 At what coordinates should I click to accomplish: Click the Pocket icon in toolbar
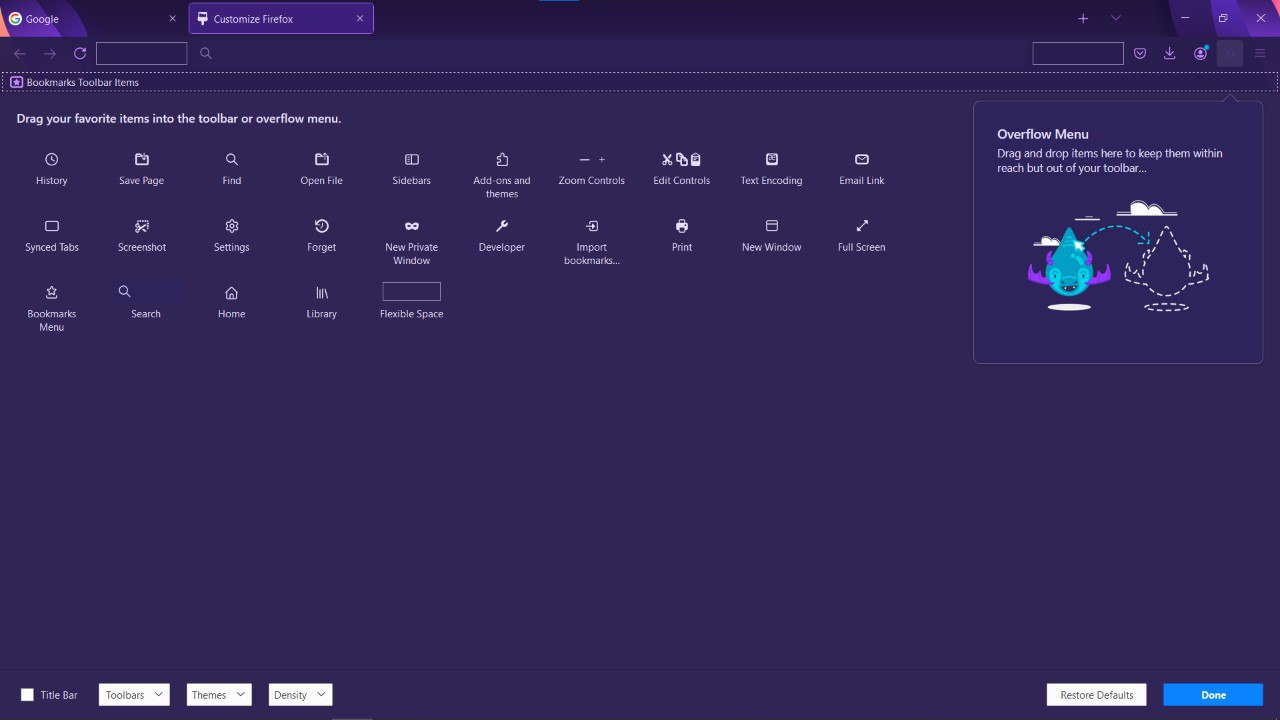[x=1140, y=53]
